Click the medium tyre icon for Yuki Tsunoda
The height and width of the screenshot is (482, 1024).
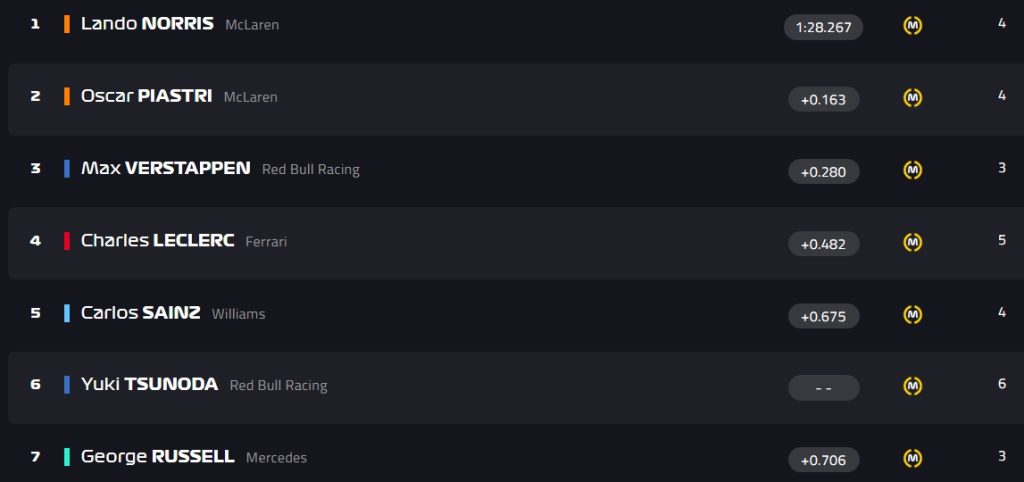coord(912,387)
